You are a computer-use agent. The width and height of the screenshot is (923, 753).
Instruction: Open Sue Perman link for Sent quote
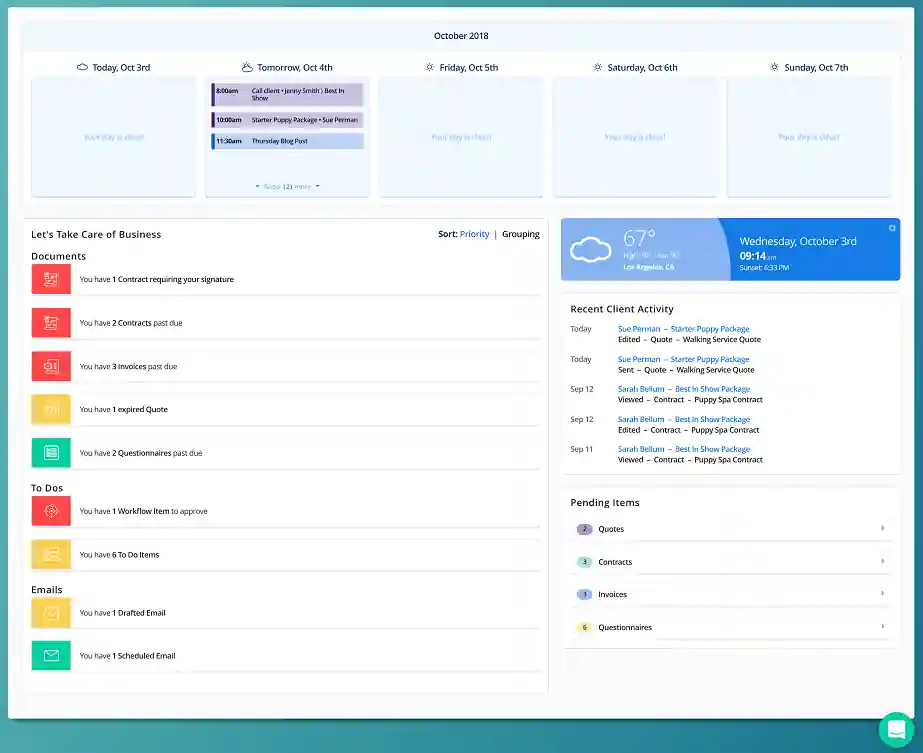click(x=683, y=359)
